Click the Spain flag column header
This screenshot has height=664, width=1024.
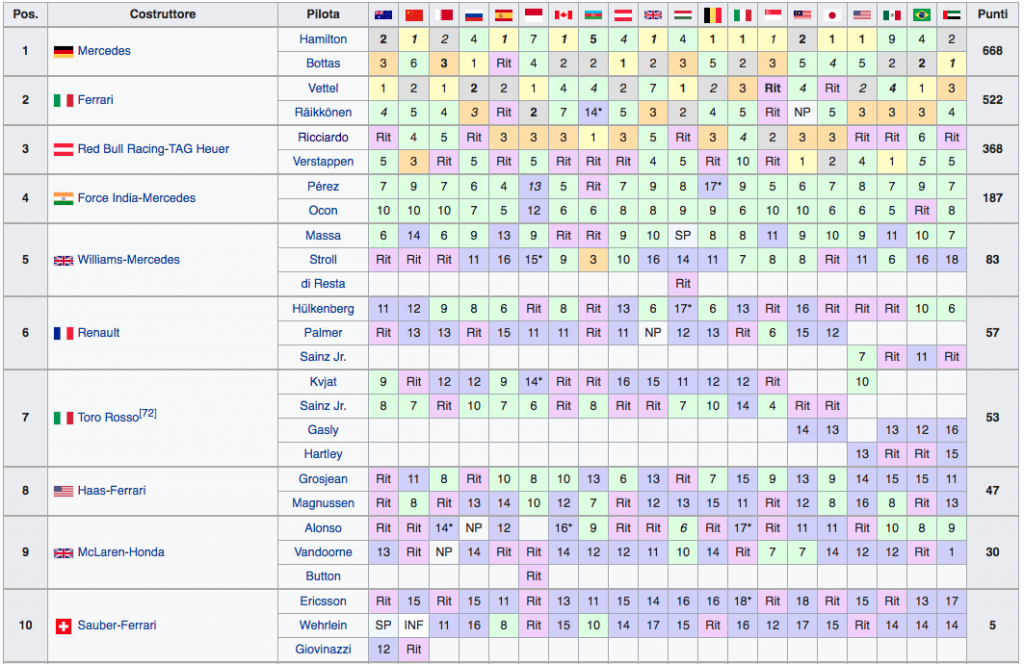coord(504,14)
